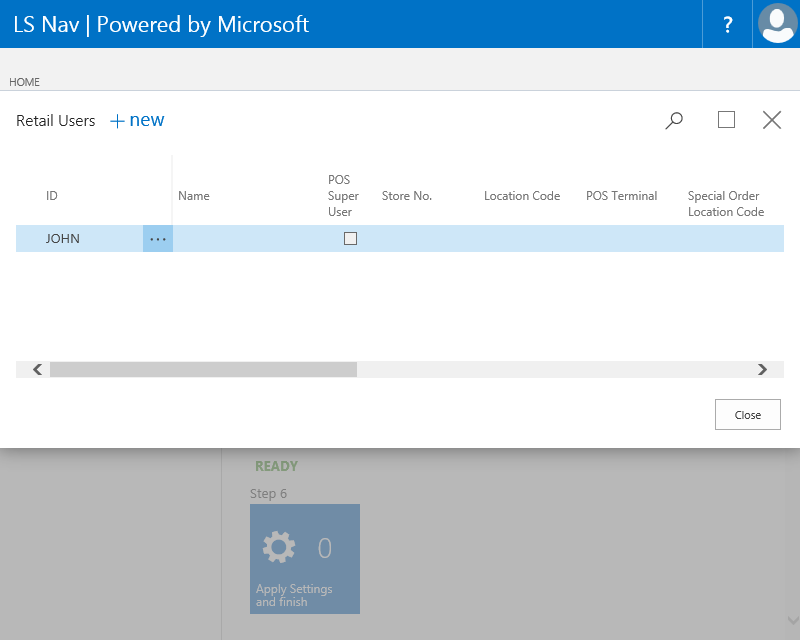Screen dimensions: 800x640
Task: Sort by the ID column header
Action: [x=52, y=196]
